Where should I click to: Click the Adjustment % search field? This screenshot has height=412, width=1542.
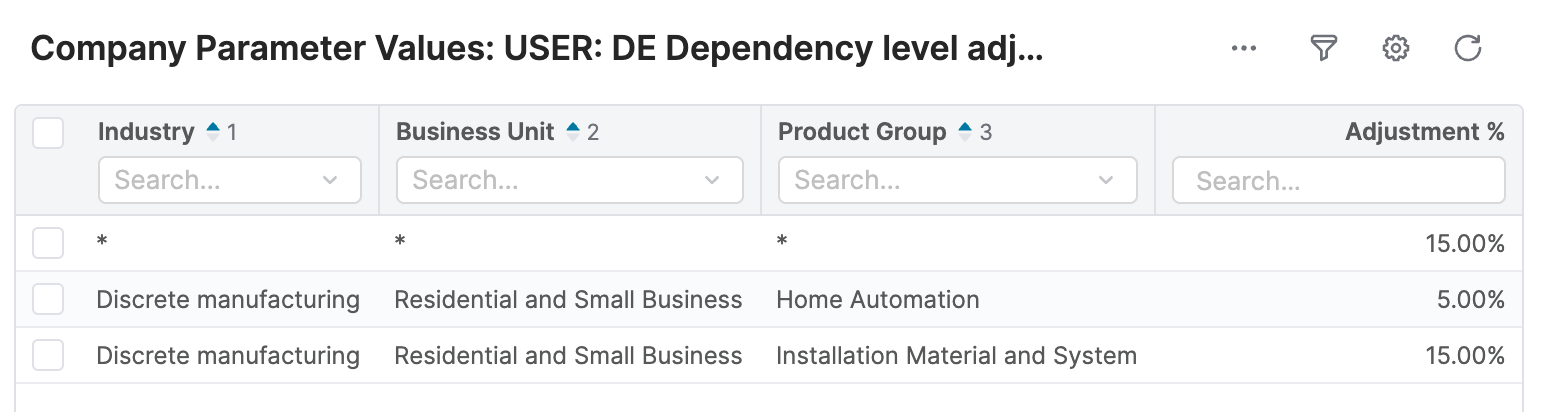coord(1338,181)
